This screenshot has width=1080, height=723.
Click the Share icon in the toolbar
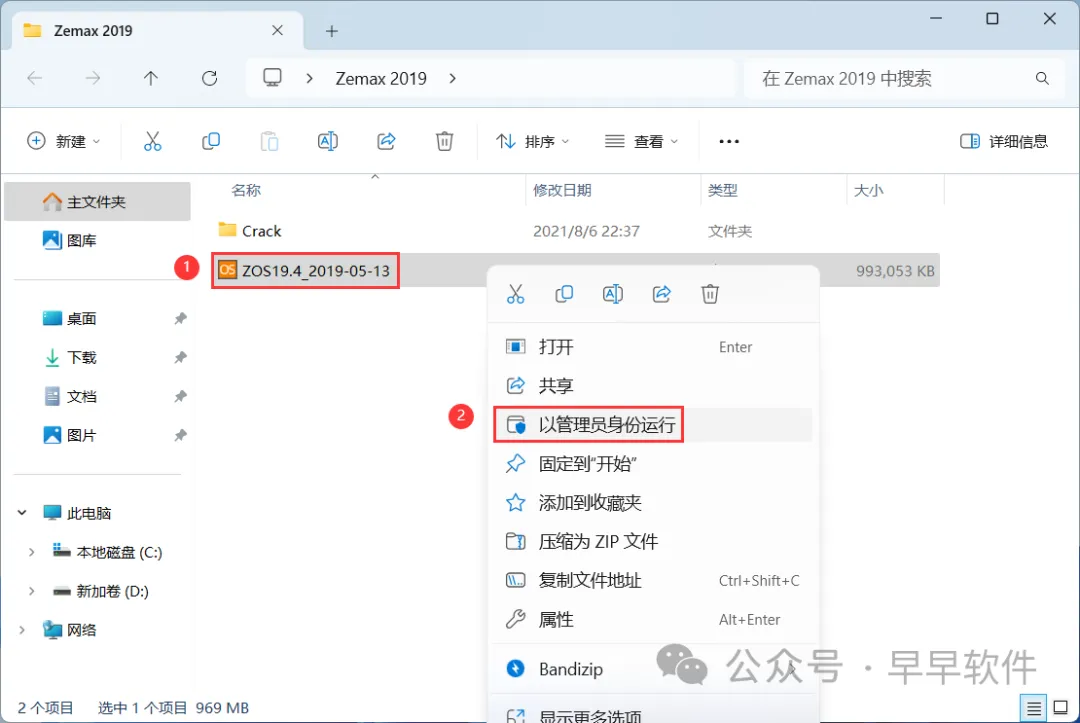[x=386, y=141]
